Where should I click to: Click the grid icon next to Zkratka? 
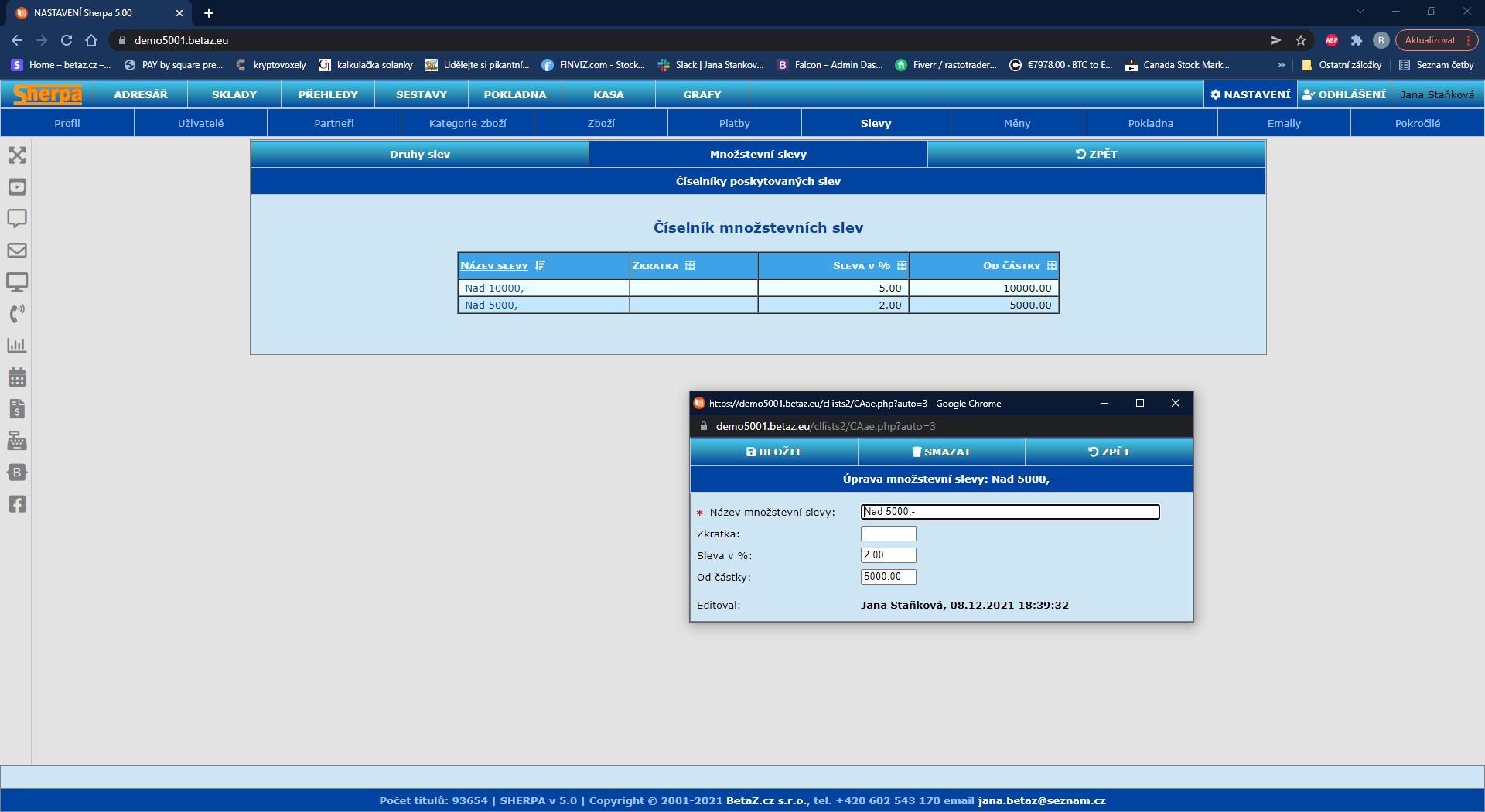(690, 266)
